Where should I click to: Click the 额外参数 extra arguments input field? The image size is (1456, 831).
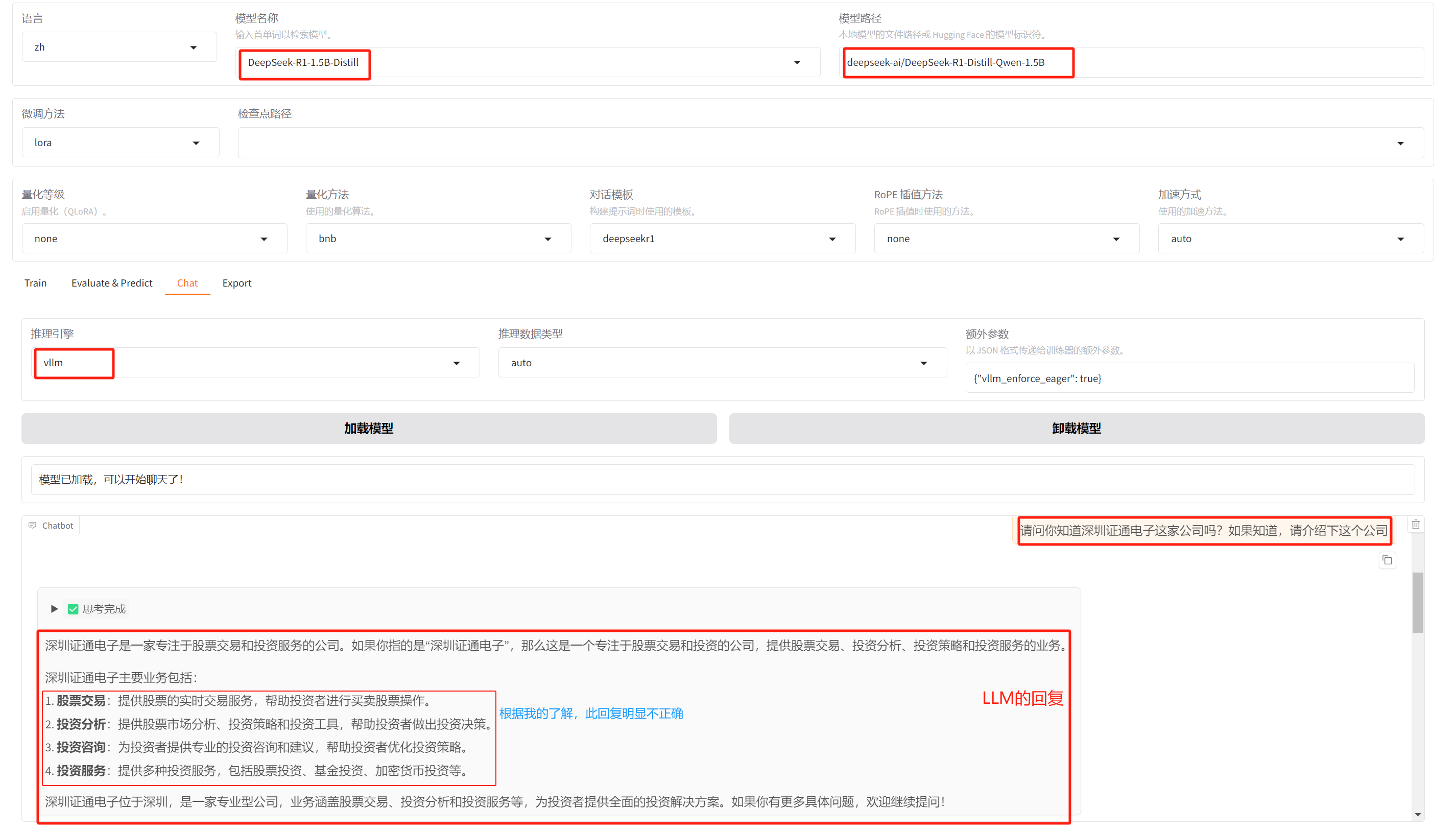coord(1189,378)
